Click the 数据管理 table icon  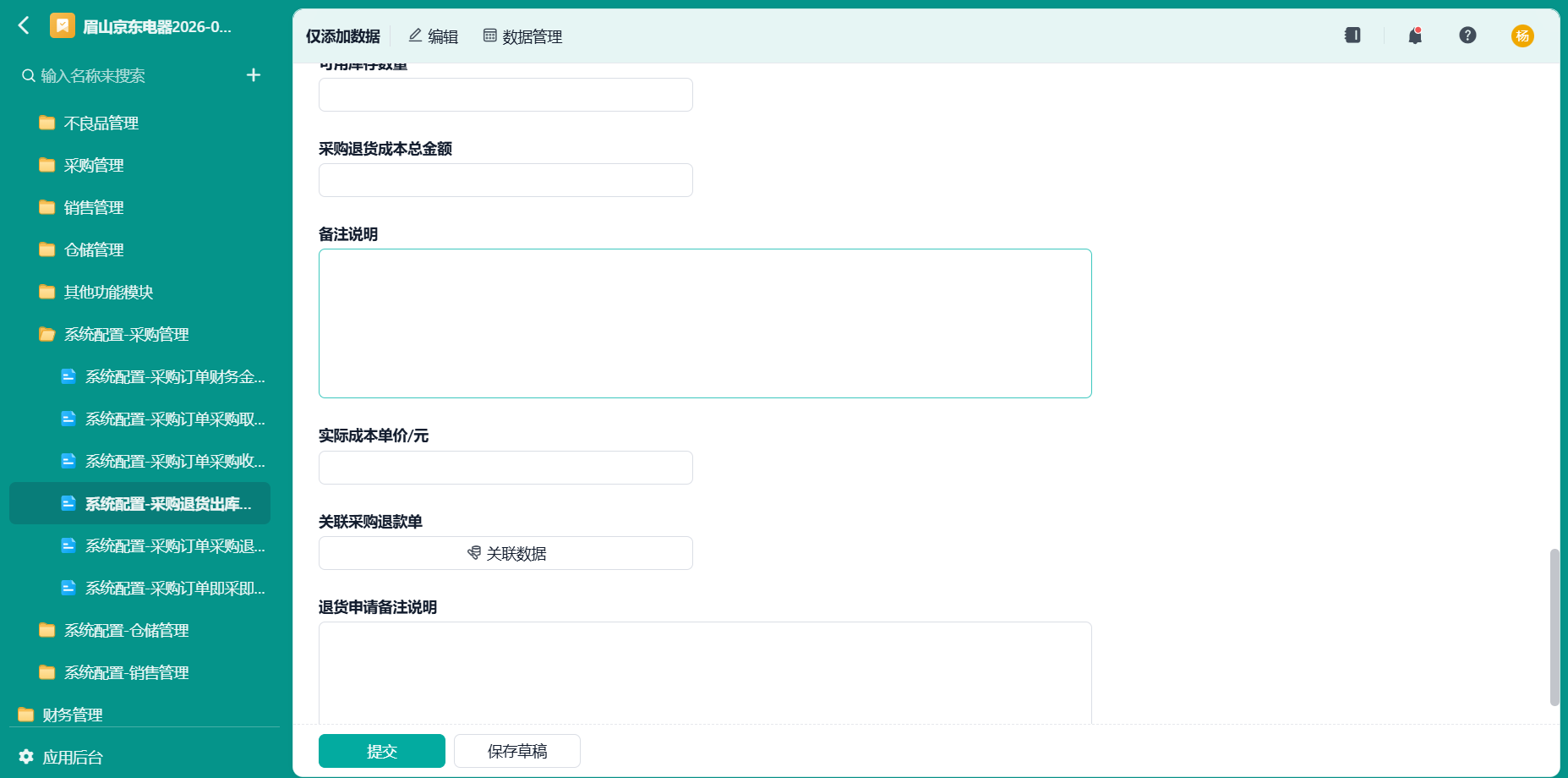click(489, 36)
